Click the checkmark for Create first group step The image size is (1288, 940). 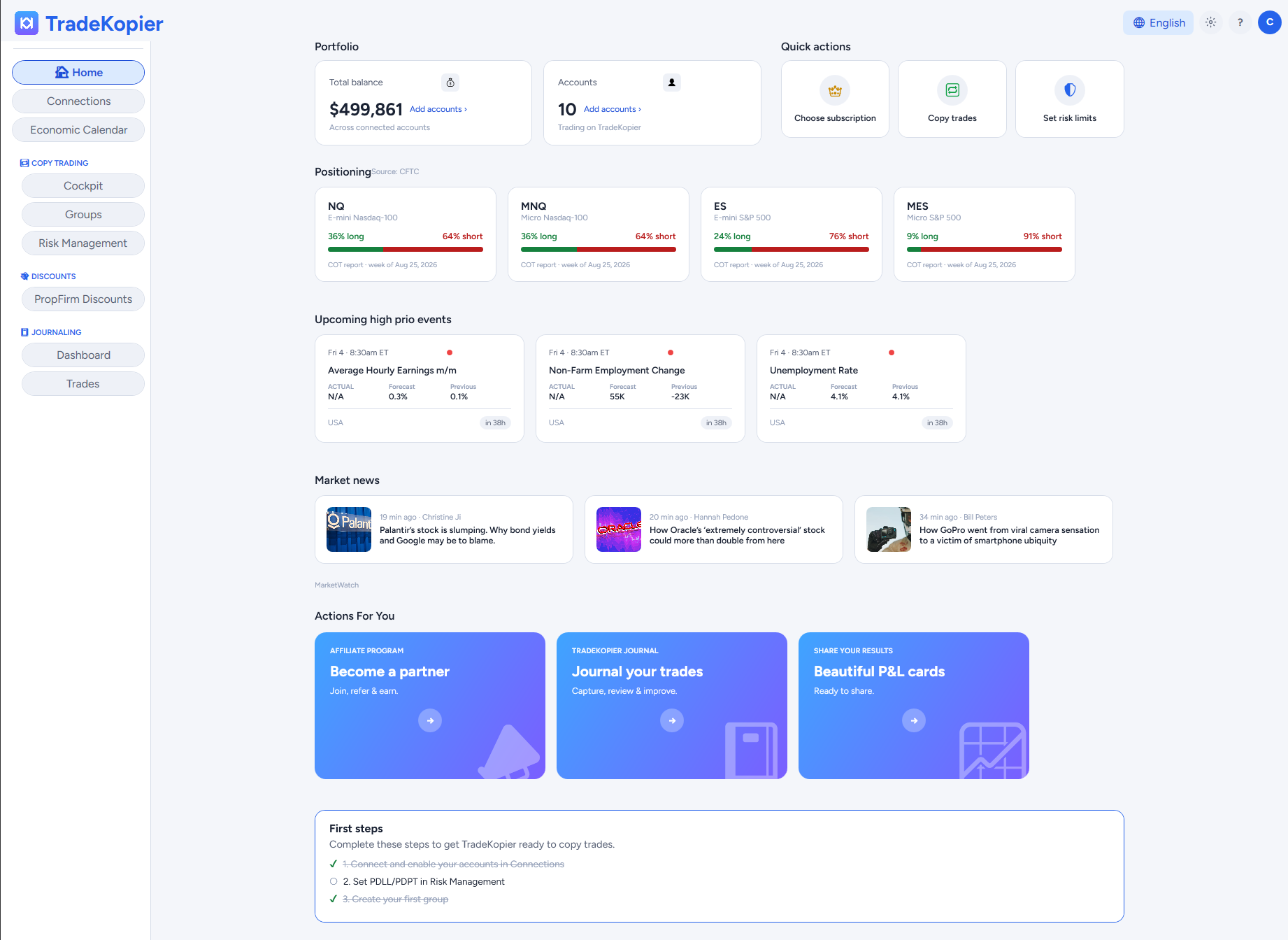pos(334,899)
